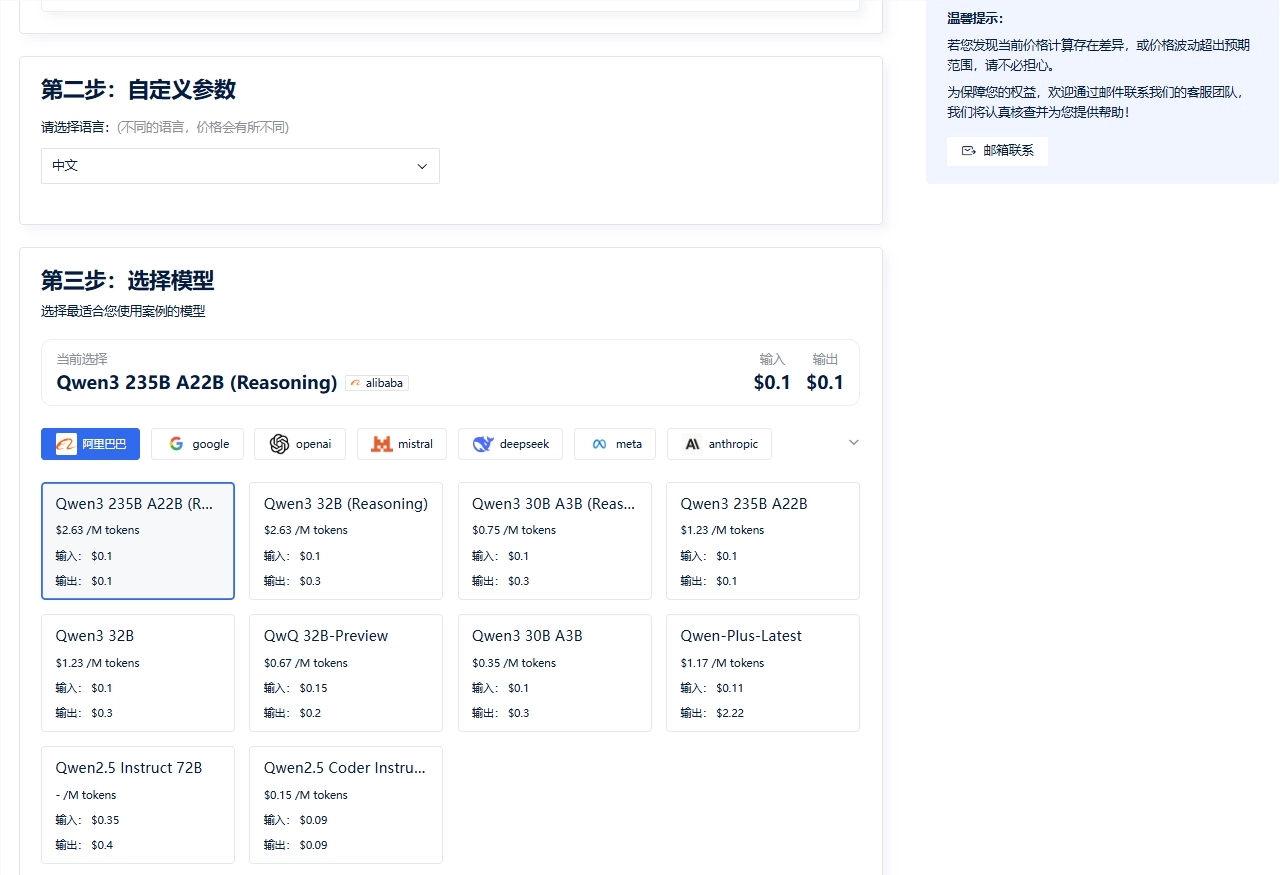1280x875 pixels.
Task: Select the Qwen3 30B A3B (Reas... model card
Action: 555,541
